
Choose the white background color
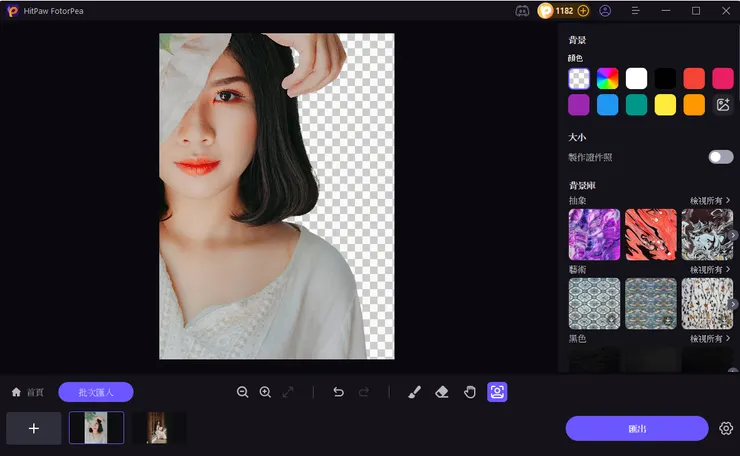(x=636, y=78)
